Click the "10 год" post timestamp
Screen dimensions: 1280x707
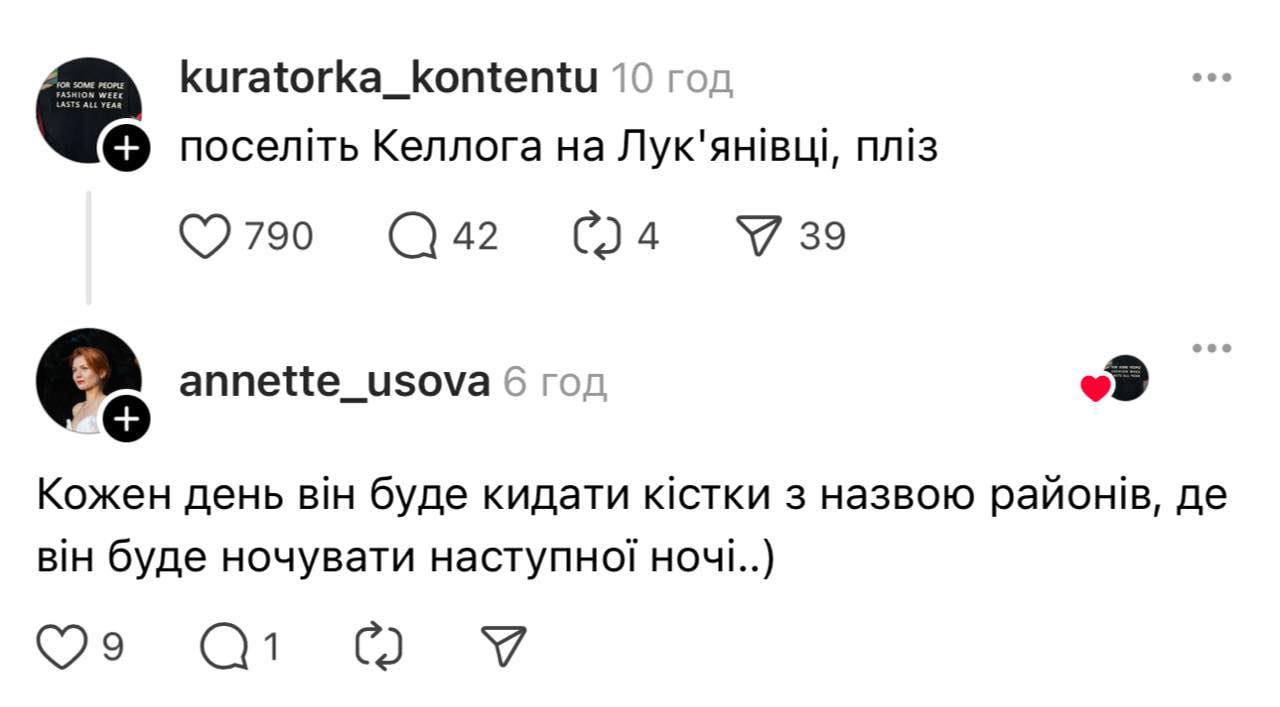pos(671,78)
